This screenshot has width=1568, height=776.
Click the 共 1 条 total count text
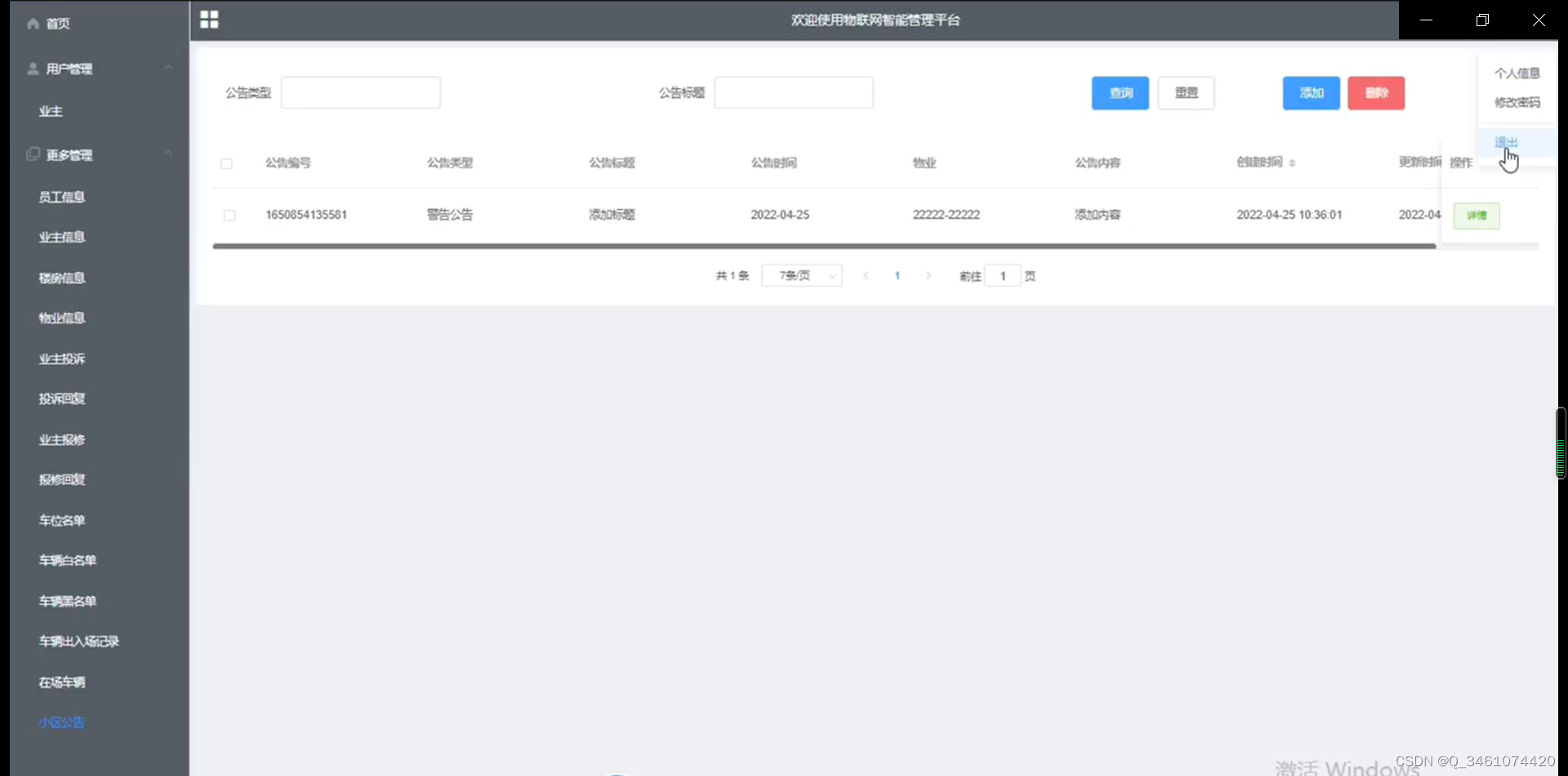(x=733, y=276)
